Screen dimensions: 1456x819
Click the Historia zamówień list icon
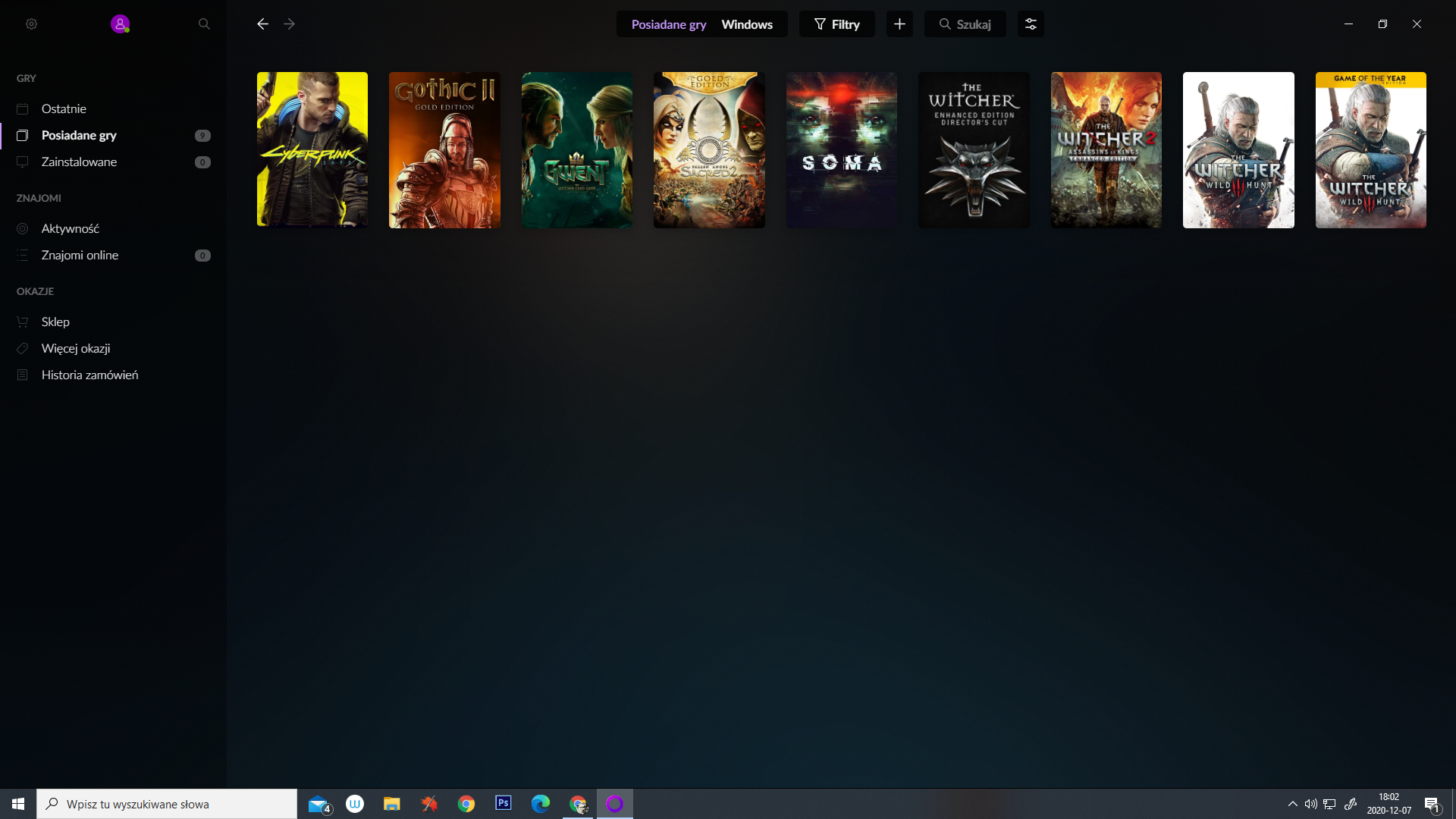coord(23,375)
